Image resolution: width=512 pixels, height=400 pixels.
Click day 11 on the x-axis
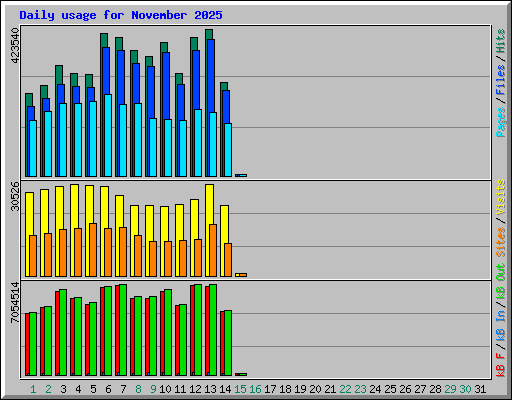click(180, 389)
